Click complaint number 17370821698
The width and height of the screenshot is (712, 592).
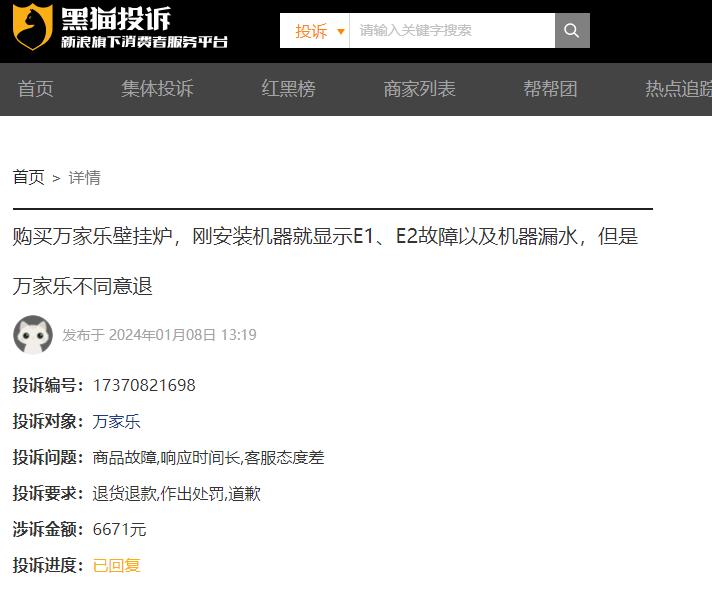tap(144, 385)
